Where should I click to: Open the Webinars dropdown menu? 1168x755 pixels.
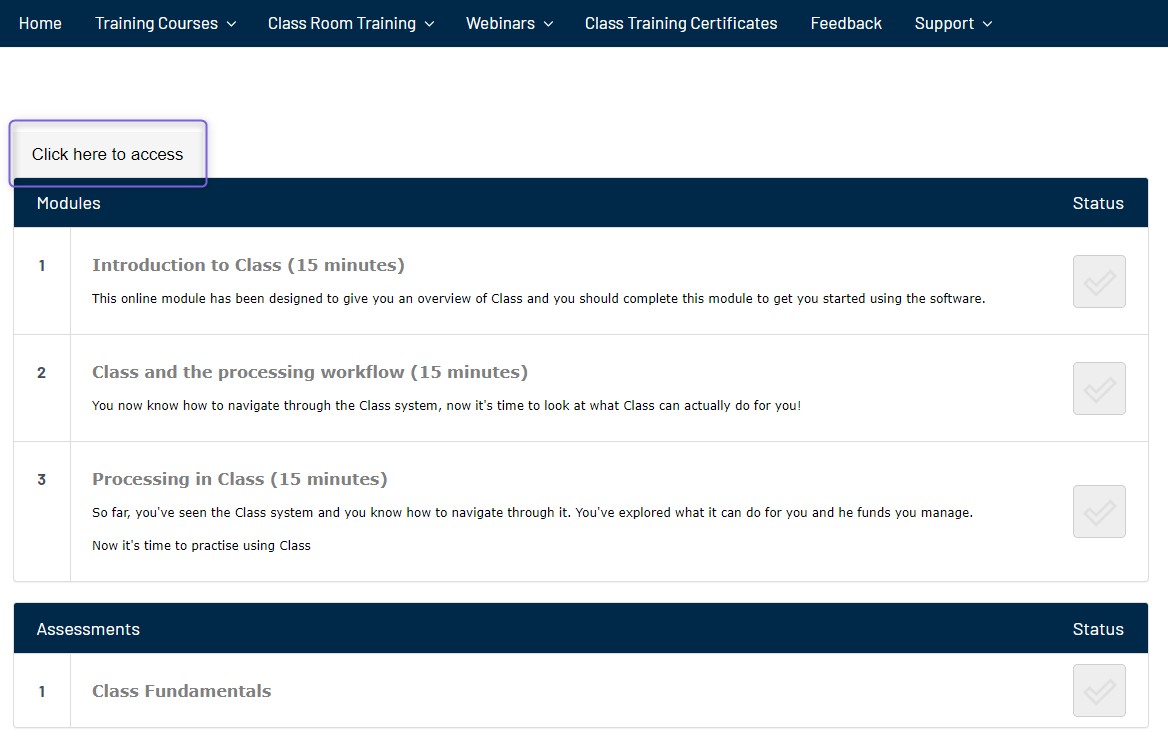click(509, 23)
